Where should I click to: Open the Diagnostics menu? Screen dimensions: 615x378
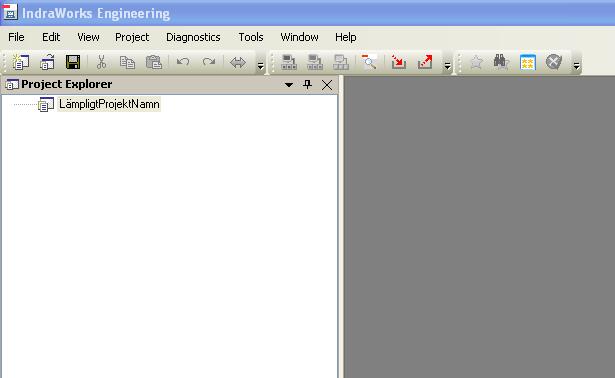click(193, 37)
